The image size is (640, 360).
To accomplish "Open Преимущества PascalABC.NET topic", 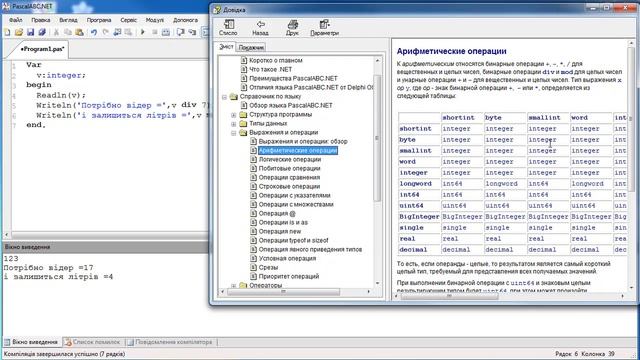I will [293, 78].
